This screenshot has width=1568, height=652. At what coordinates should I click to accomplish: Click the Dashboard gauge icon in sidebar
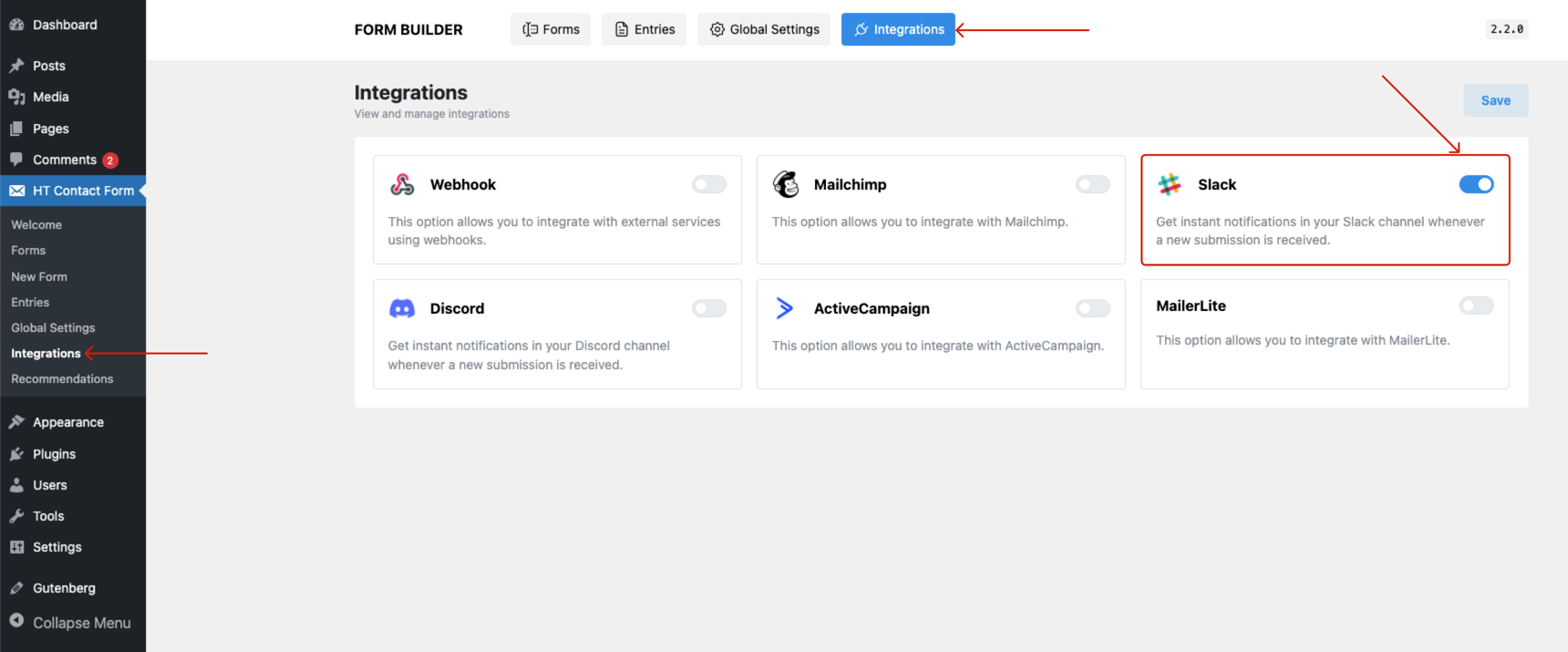(16, 25)
